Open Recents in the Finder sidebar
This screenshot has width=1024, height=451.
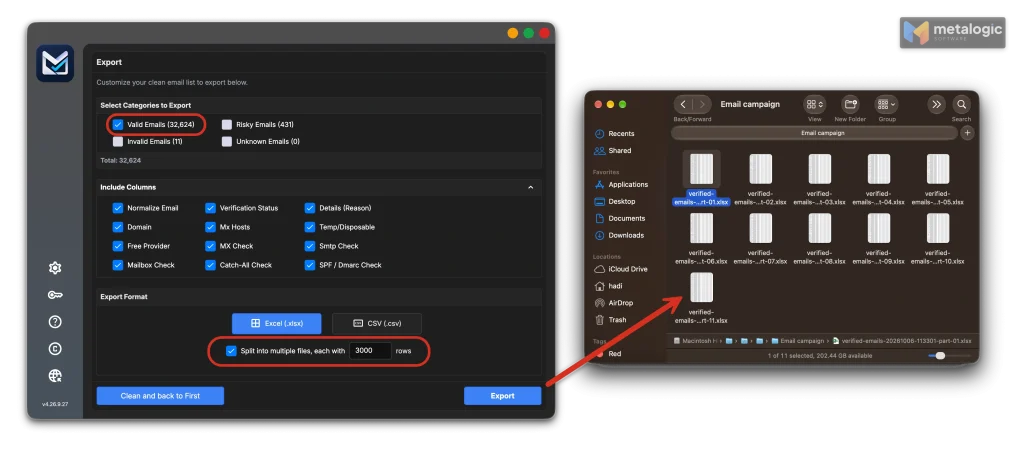614,134
